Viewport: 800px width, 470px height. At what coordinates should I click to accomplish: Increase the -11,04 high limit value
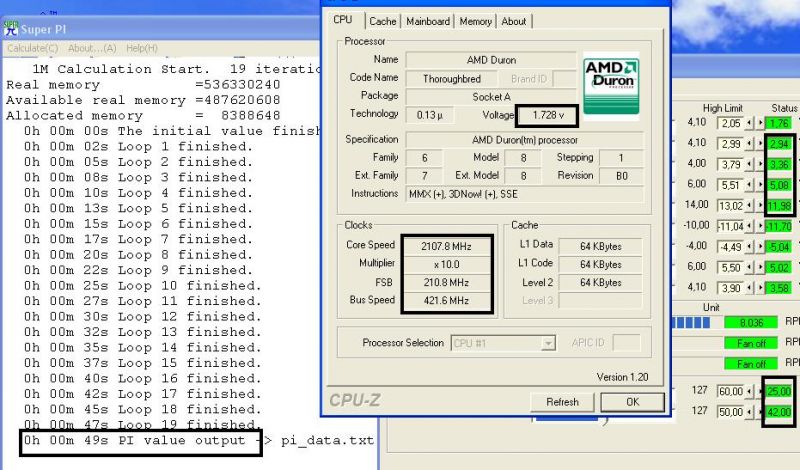tap(760, 226)
